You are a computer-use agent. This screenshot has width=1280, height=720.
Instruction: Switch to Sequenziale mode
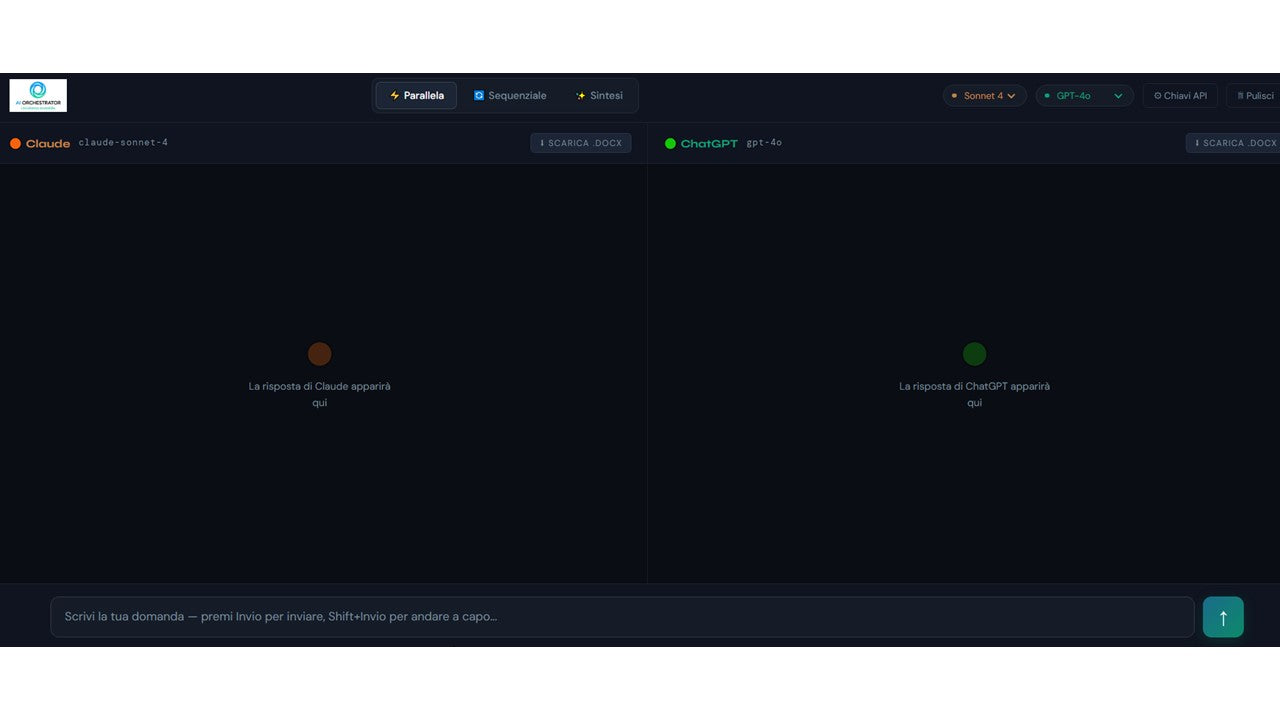(510, 95)
